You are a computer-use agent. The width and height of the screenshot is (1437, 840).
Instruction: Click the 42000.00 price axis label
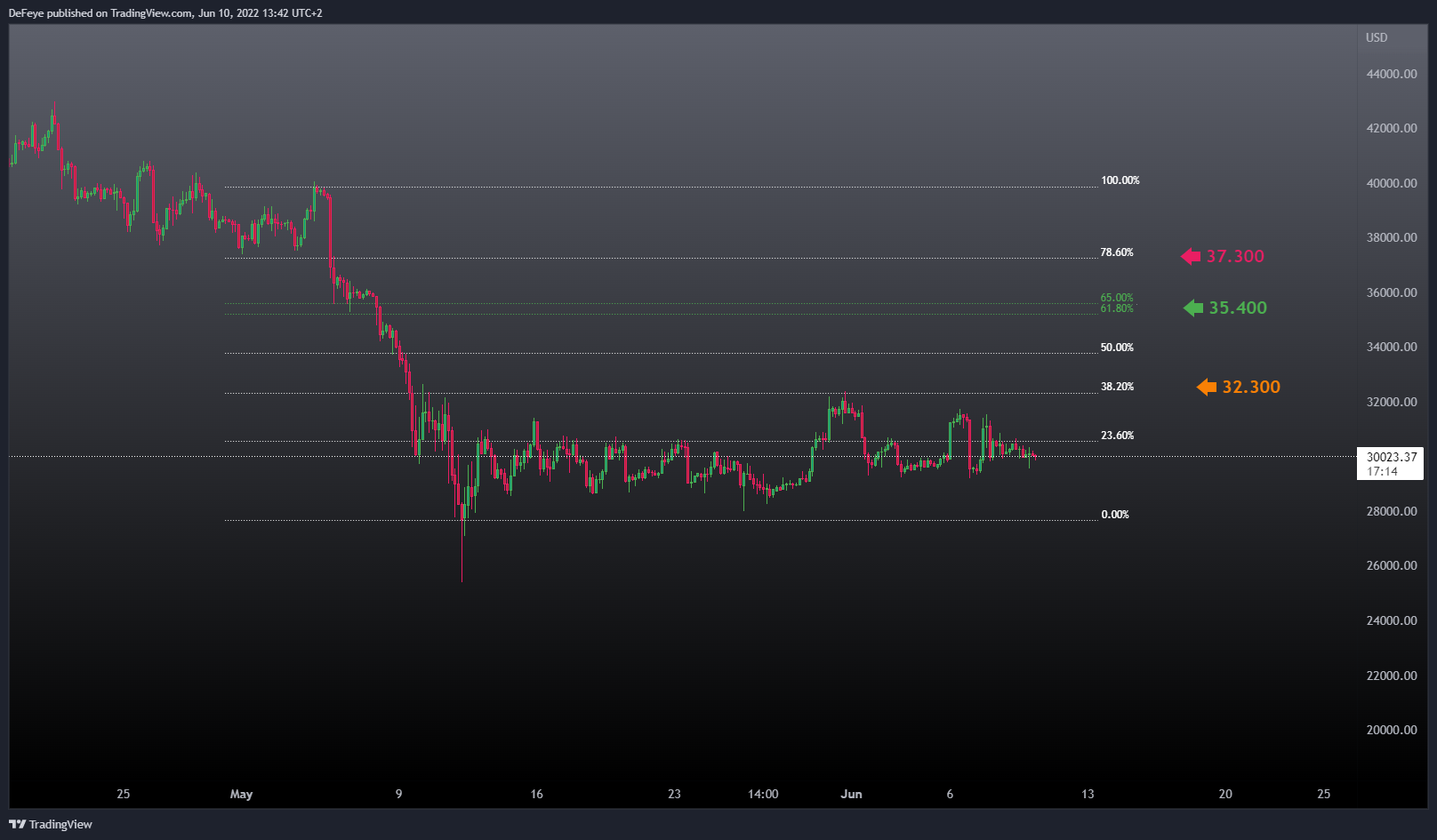(x=1392, y=128)
